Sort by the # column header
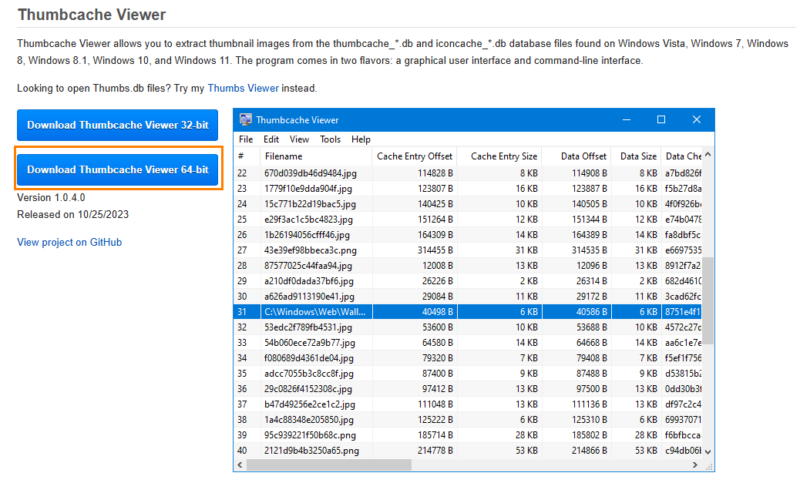The height and width of the screenshot is (483, 800). pos(246,156)
